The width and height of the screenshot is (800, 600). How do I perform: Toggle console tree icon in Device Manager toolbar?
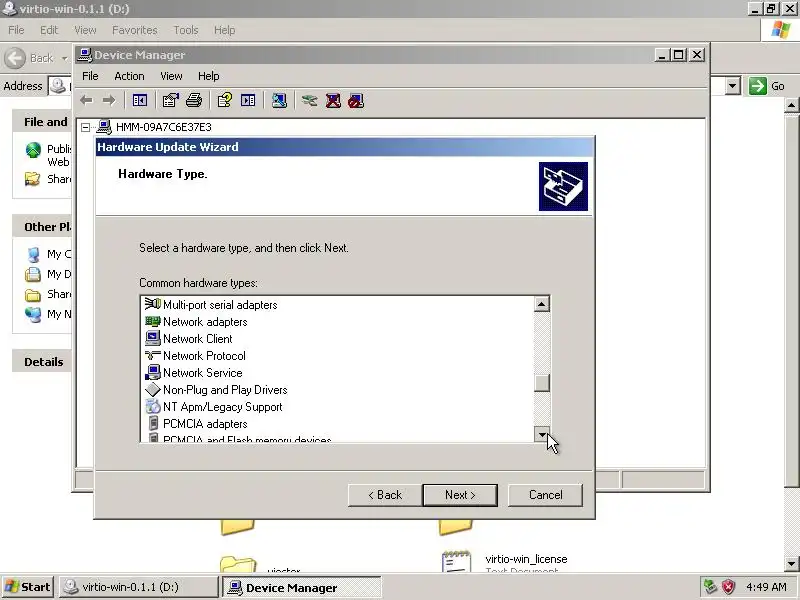139,101
